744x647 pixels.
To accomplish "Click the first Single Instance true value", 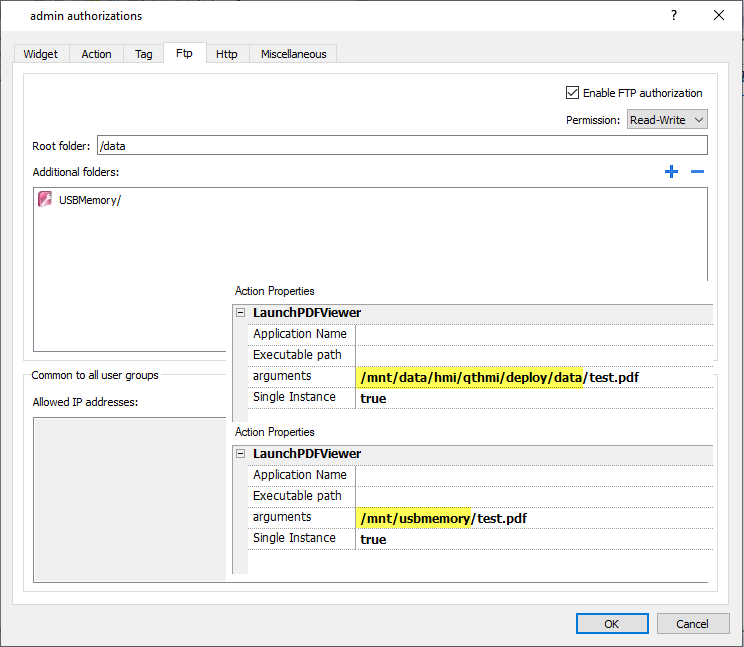I will [373, 398].
